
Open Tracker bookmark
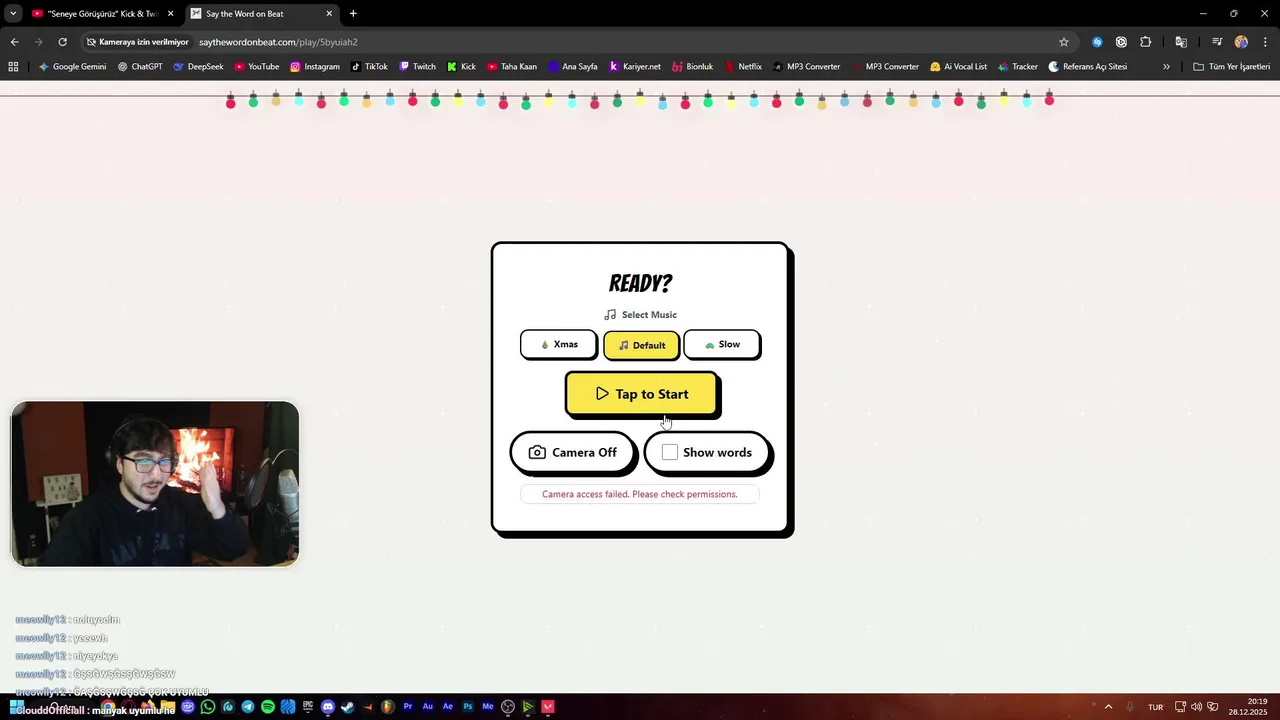(x=1018, y=67)
